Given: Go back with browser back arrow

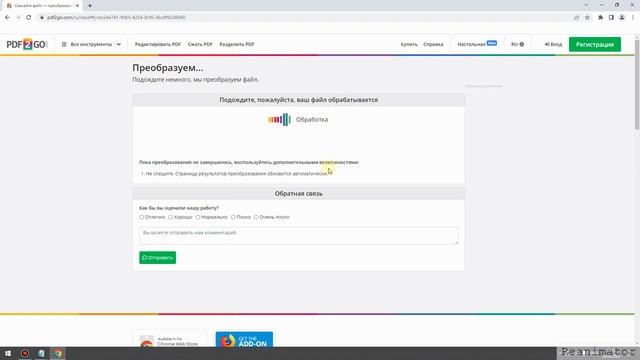Looking at the screenshot, I should (7, 17).
